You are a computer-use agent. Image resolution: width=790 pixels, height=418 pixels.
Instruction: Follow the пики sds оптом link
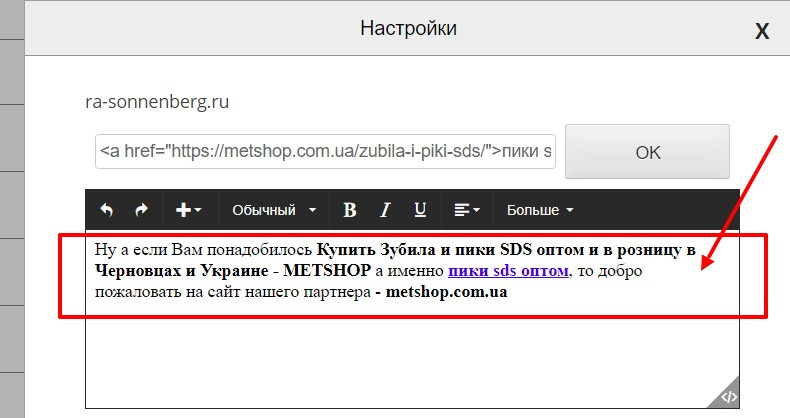tap(508, 271)
